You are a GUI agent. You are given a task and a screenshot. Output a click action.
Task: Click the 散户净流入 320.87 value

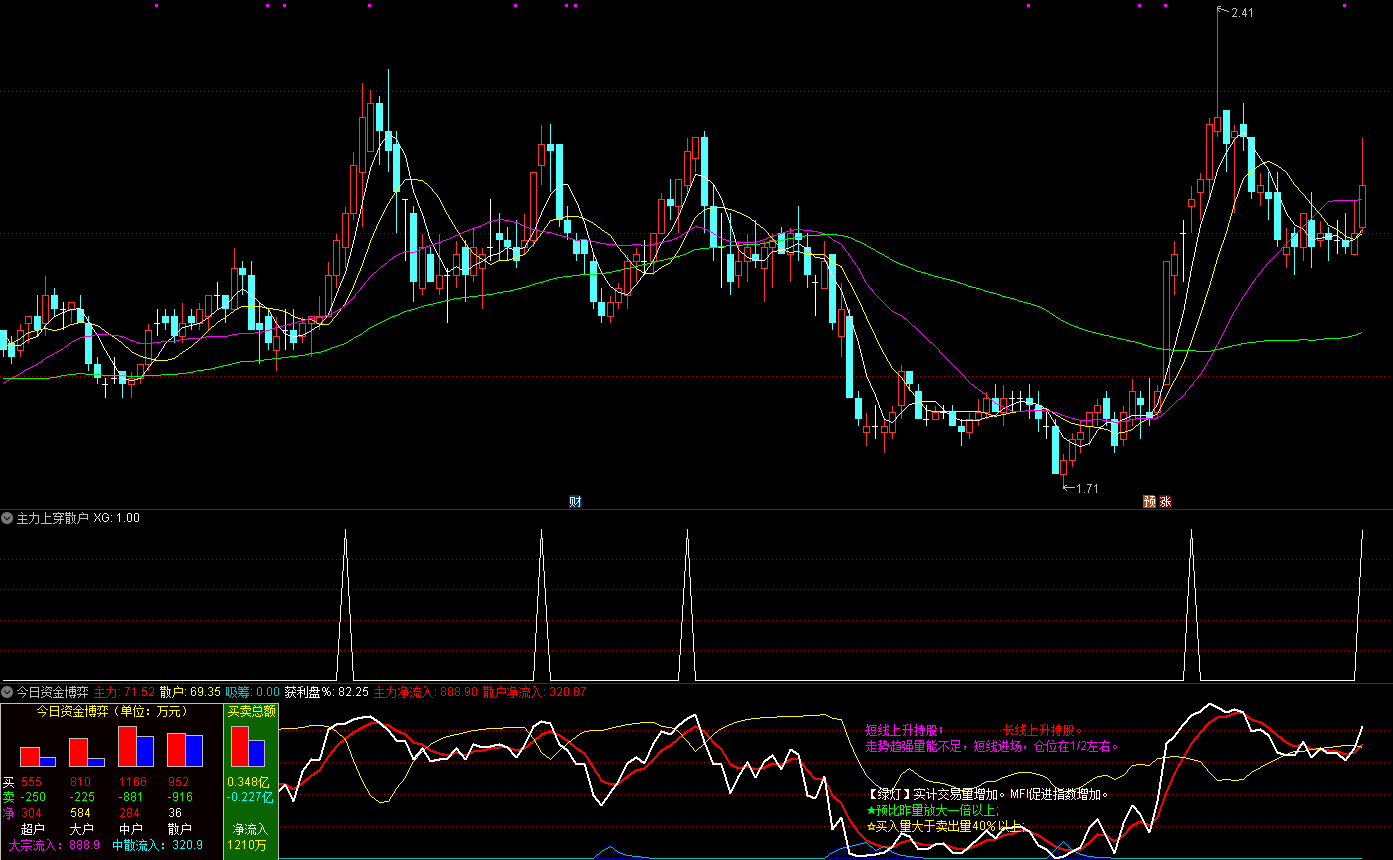point(534,691)
